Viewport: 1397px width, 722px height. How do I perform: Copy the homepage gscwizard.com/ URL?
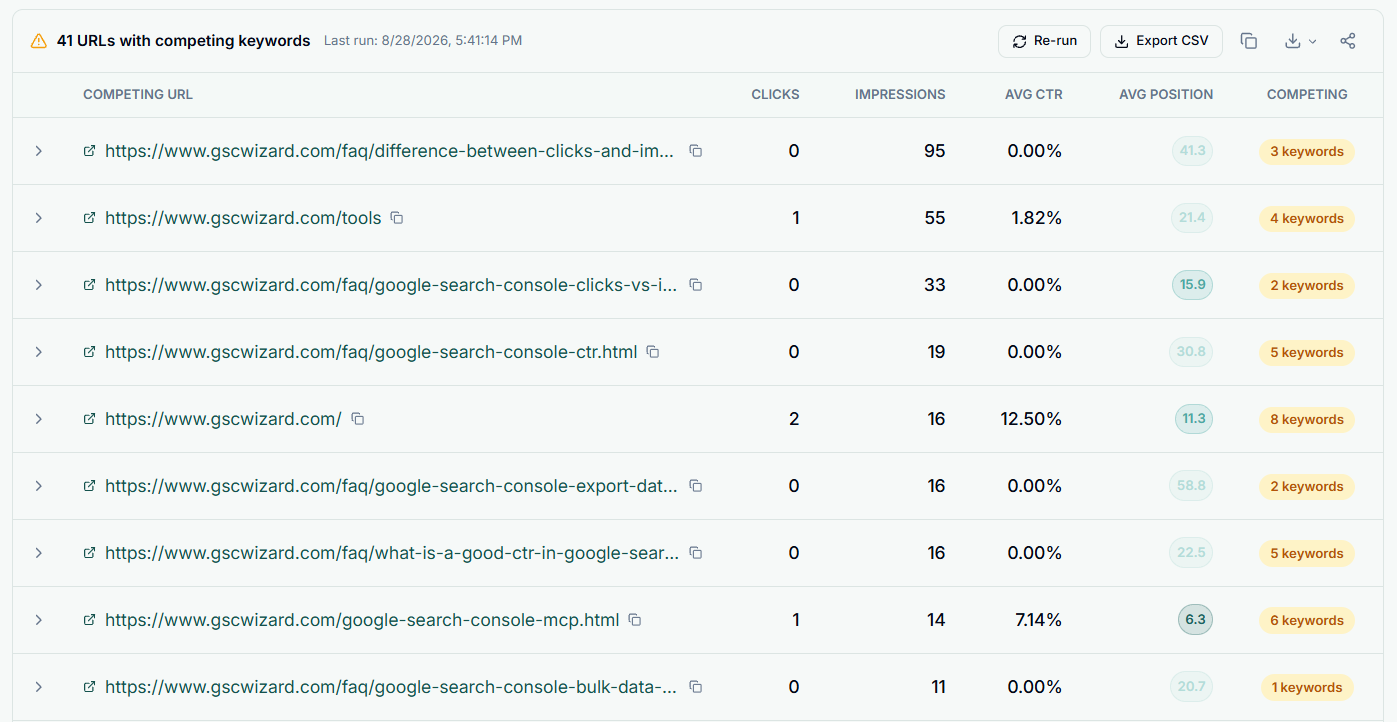coord(357,419)
